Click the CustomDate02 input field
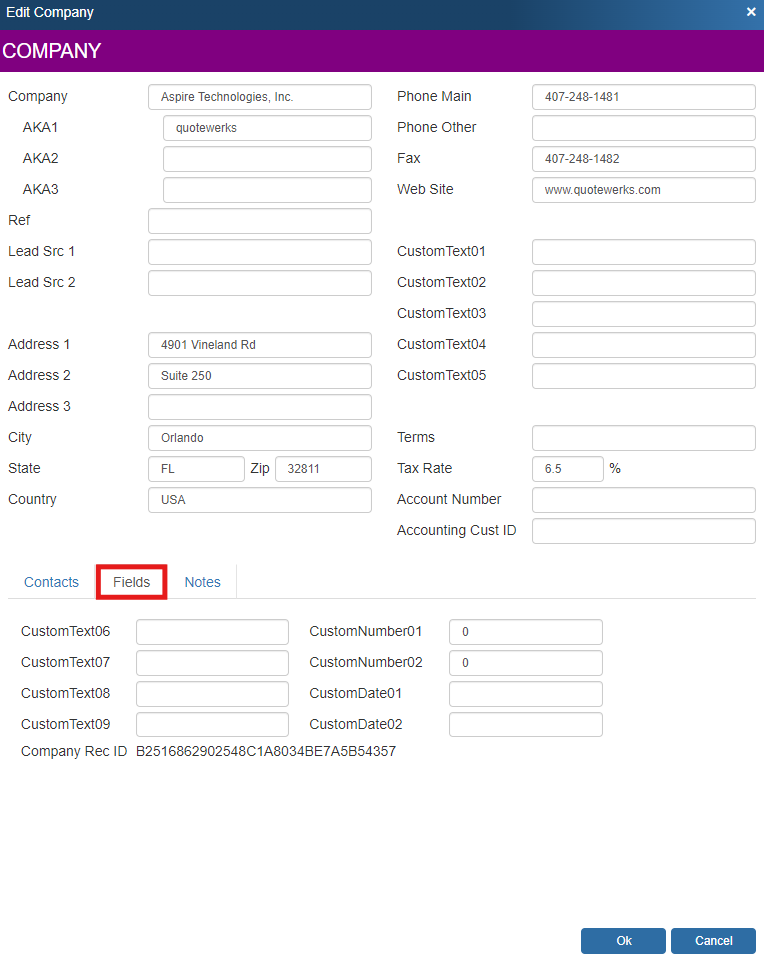 coord(525,725)
